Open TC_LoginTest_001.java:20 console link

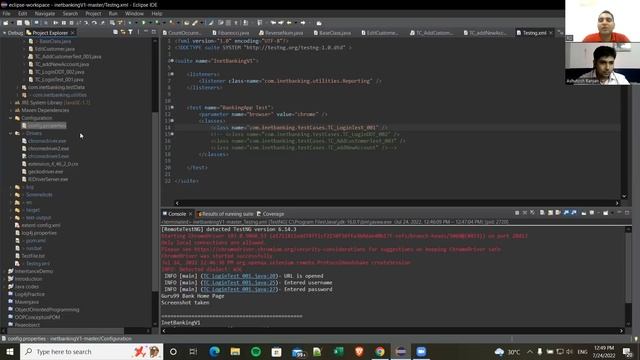click(240, 276)
